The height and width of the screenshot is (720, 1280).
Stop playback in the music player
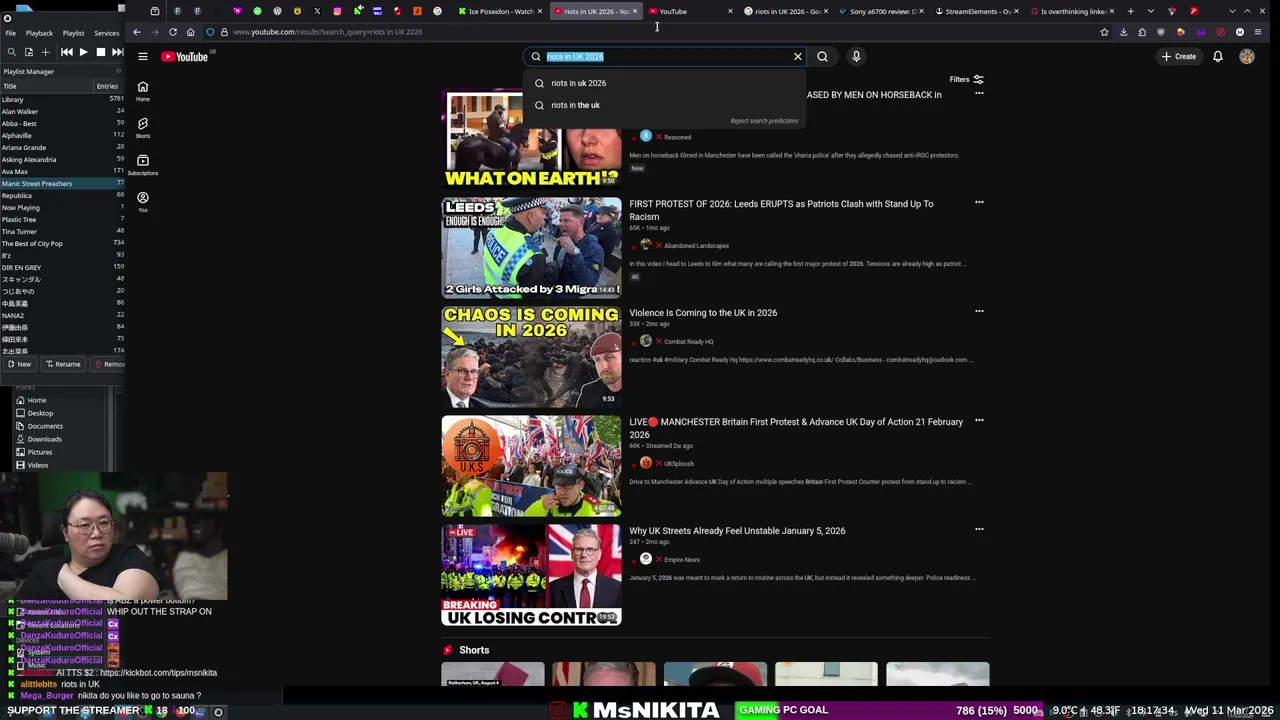(x=100, y=52)
